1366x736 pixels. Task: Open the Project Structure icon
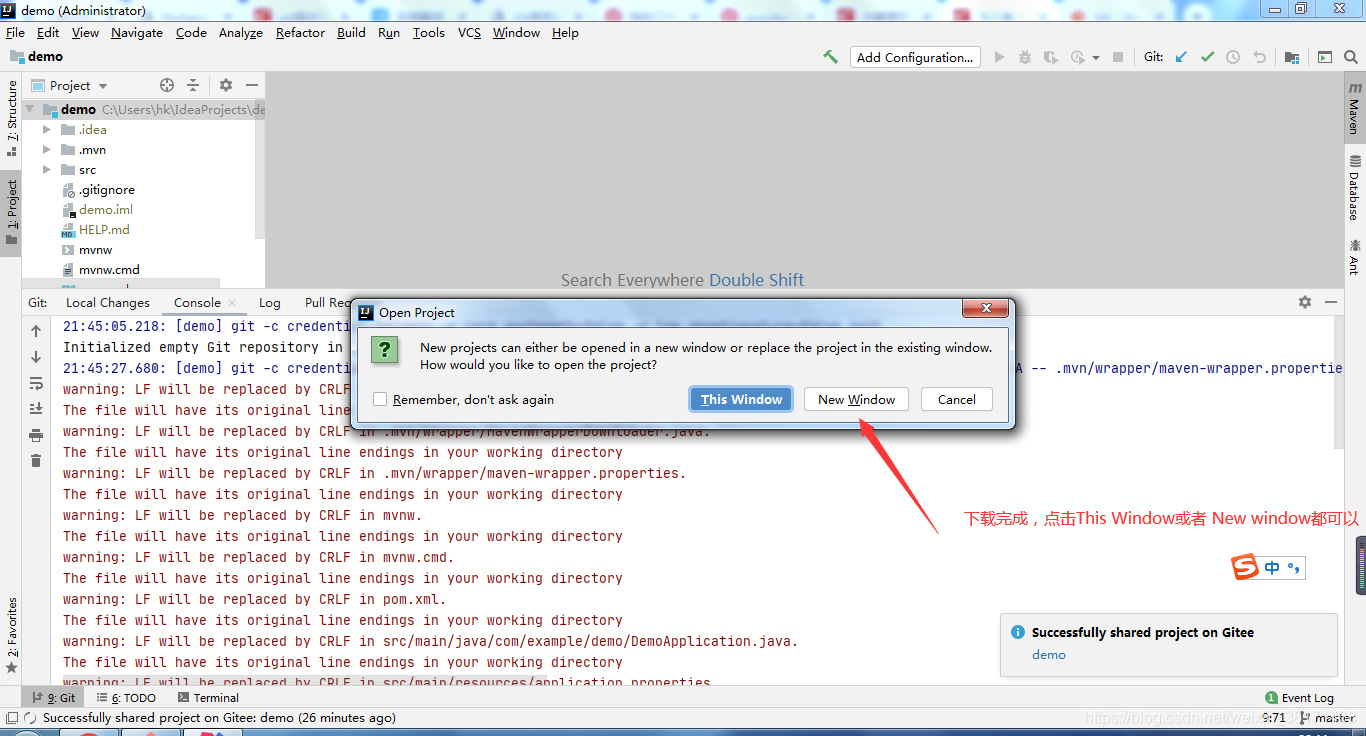tap(1292, 57)
